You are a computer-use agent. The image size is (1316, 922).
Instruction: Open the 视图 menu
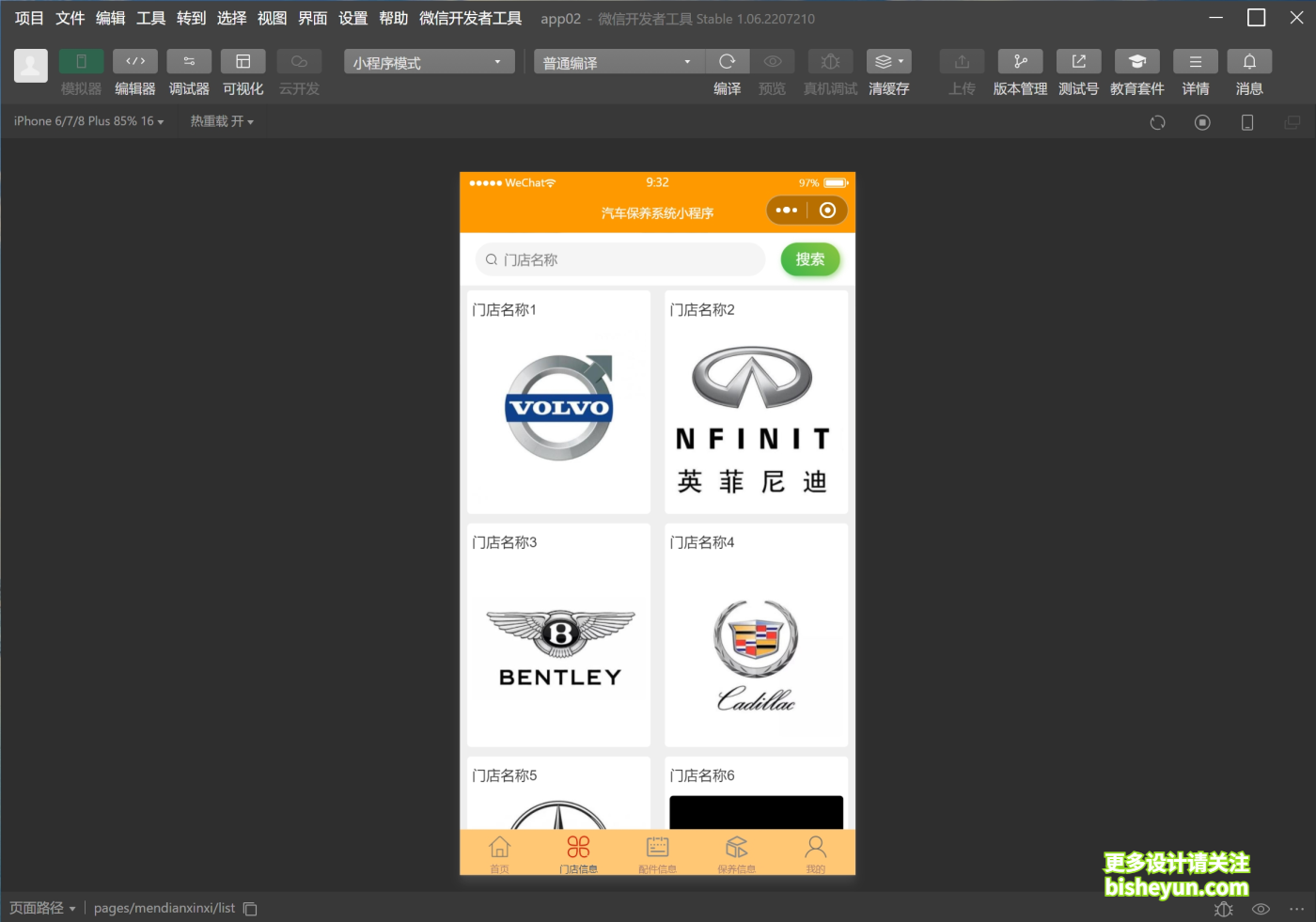pyautogui.click(x=272, y=18)
